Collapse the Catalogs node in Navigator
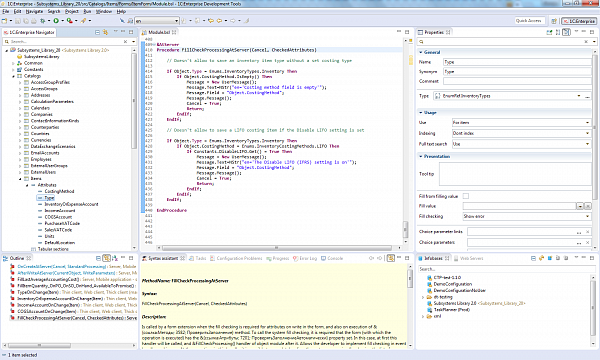This screenshot has width=600, height=360. pos(13,76)
